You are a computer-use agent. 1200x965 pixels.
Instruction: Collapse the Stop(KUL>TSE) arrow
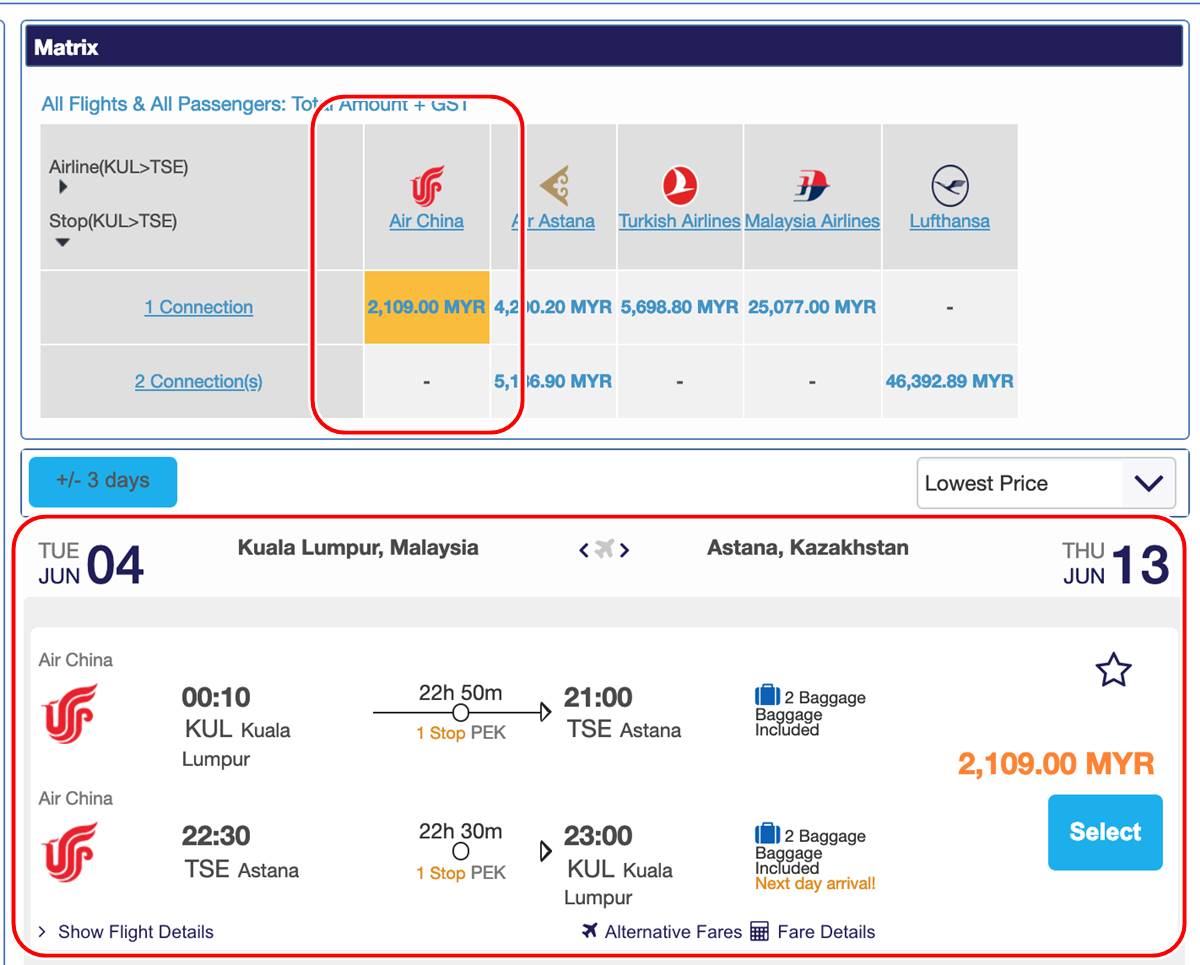pyautogui.click(x=63, y=242)
